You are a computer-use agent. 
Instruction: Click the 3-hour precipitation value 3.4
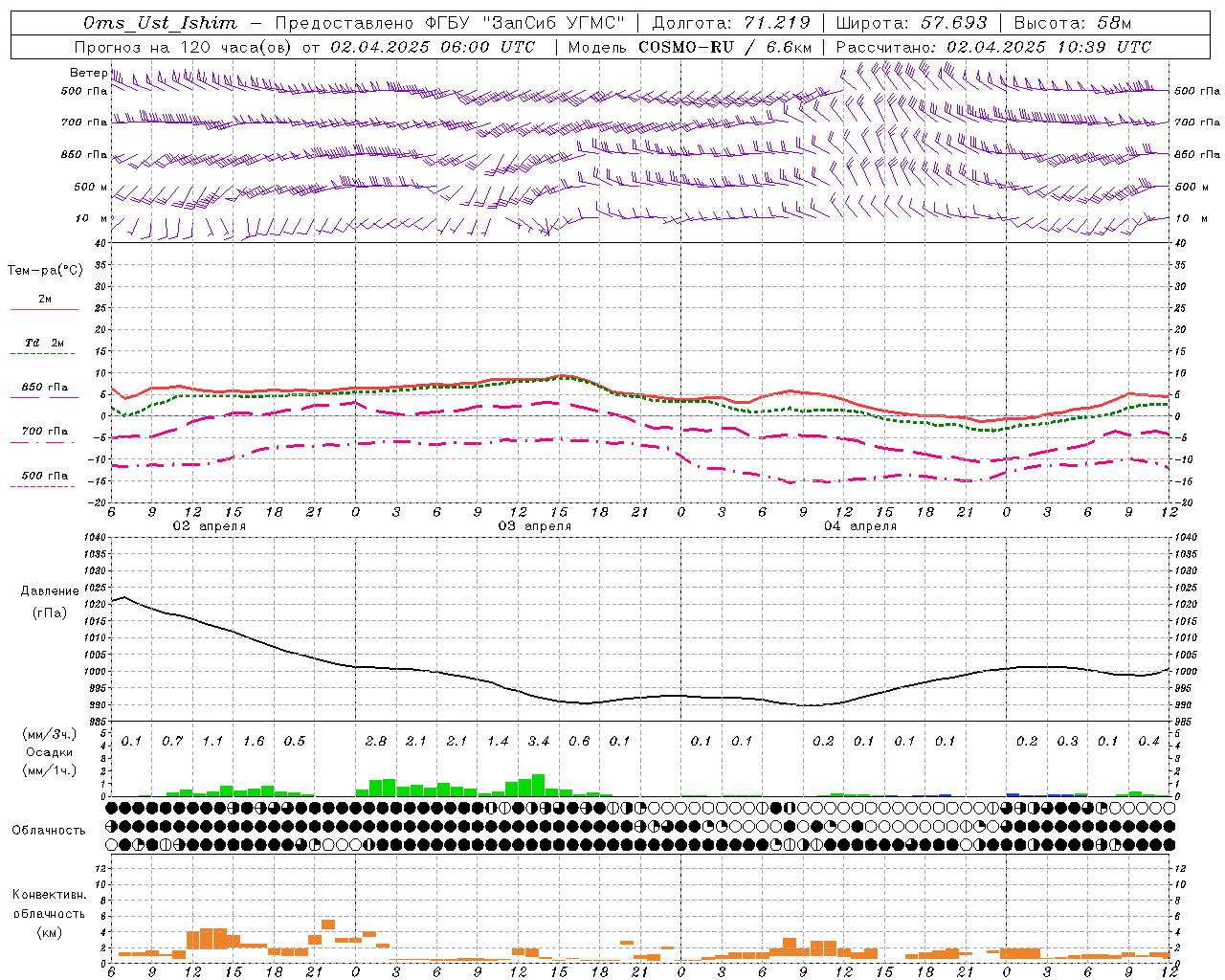click(x=539, y=741)
